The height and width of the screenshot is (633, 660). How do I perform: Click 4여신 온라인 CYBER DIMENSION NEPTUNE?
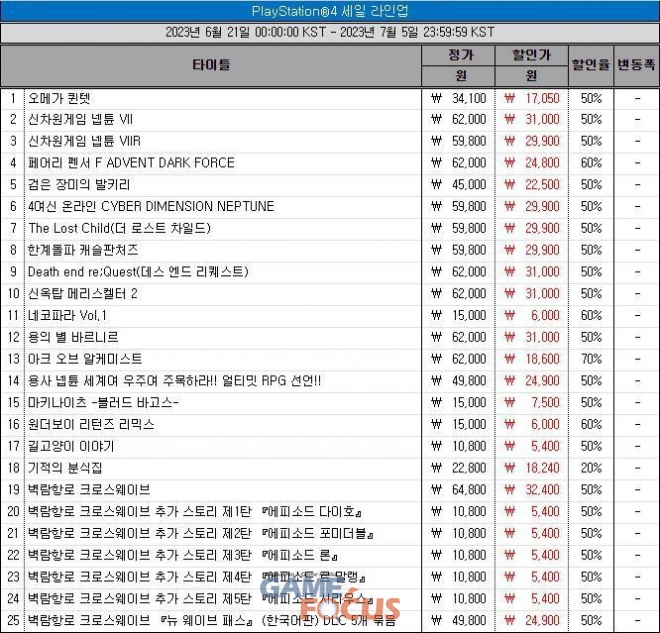(x=151, y=207)
